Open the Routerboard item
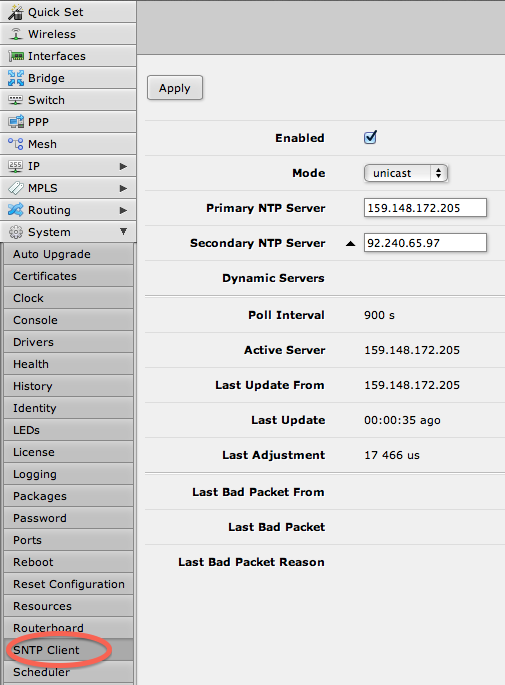The width and height of the screenshot is (505, 685). point(68,628)
